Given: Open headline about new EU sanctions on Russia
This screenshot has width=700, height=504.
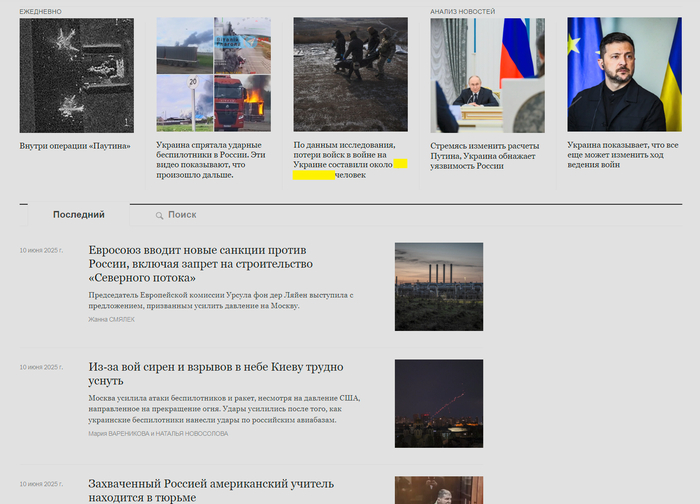Looking at the screenshot, I should tap(197, 263).
